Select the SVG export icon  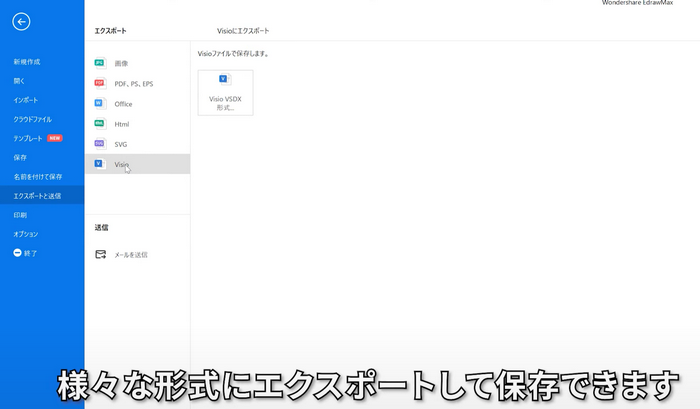[100, 144]
